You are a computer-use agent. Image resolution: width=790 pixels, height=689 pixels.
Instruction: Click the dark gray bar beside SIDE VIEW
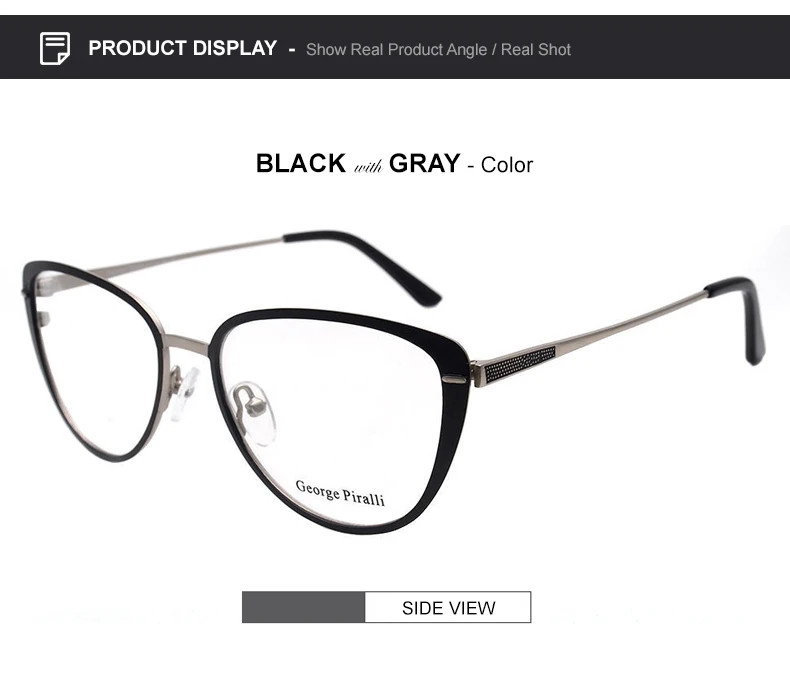(x=303, y=607)
